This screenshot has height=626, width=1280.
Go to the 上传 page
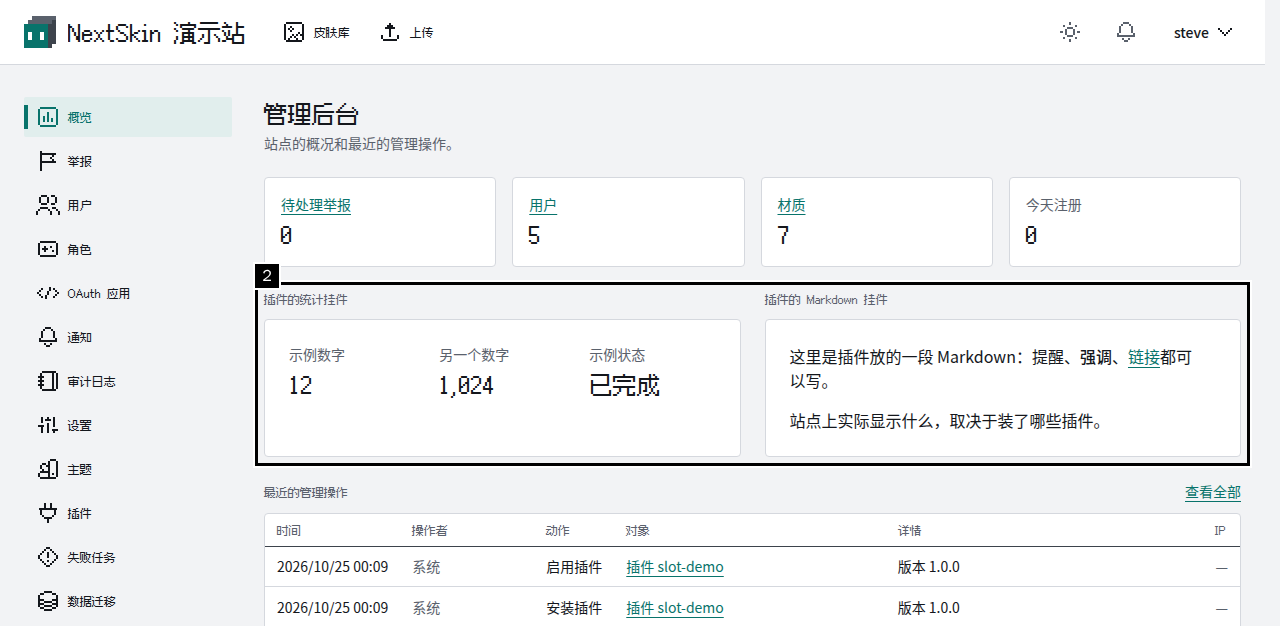pos(407,33)
